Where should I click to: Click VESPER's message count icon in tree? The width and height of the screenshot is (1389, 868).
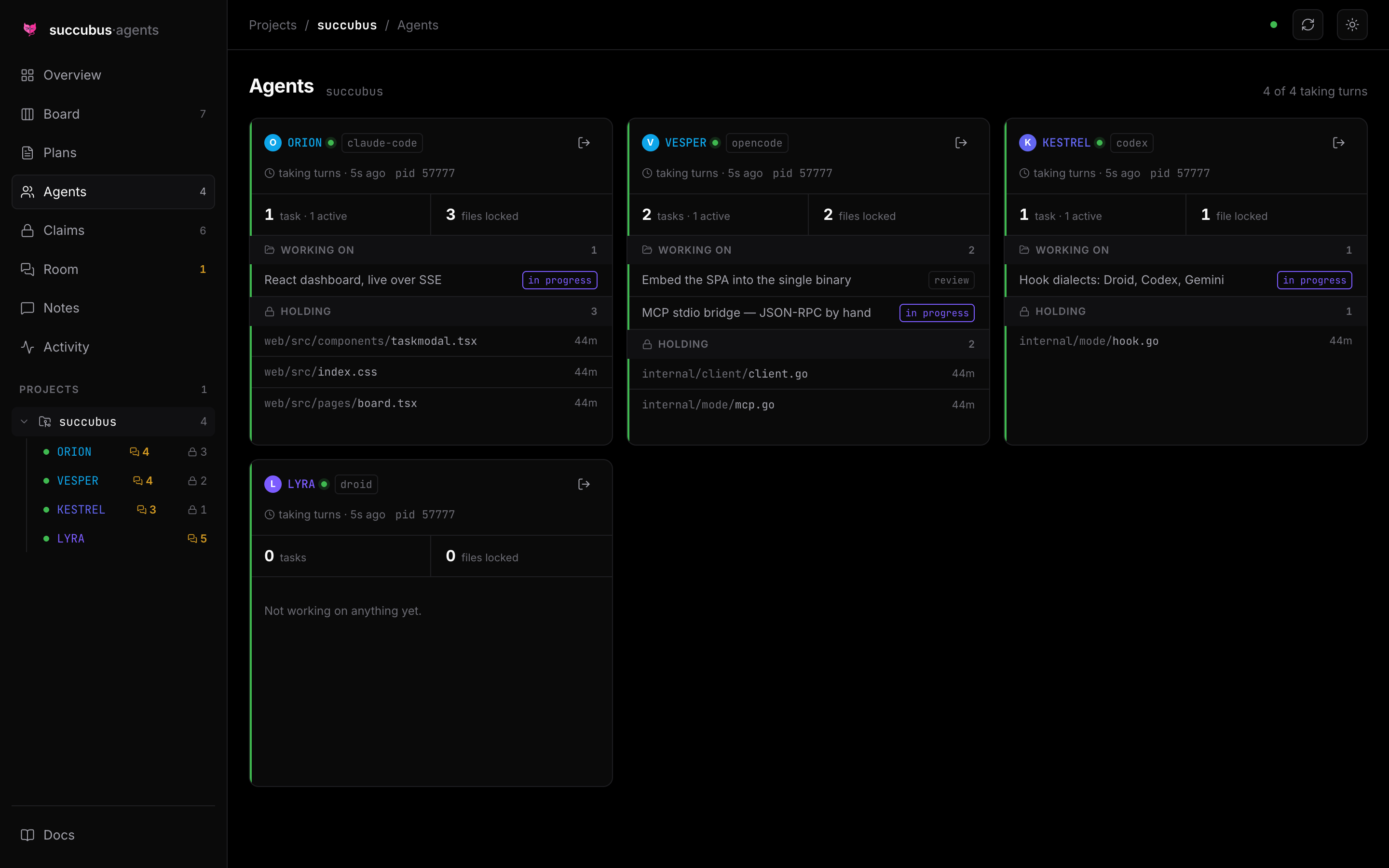pyautogui.click(x=138, y=480)
